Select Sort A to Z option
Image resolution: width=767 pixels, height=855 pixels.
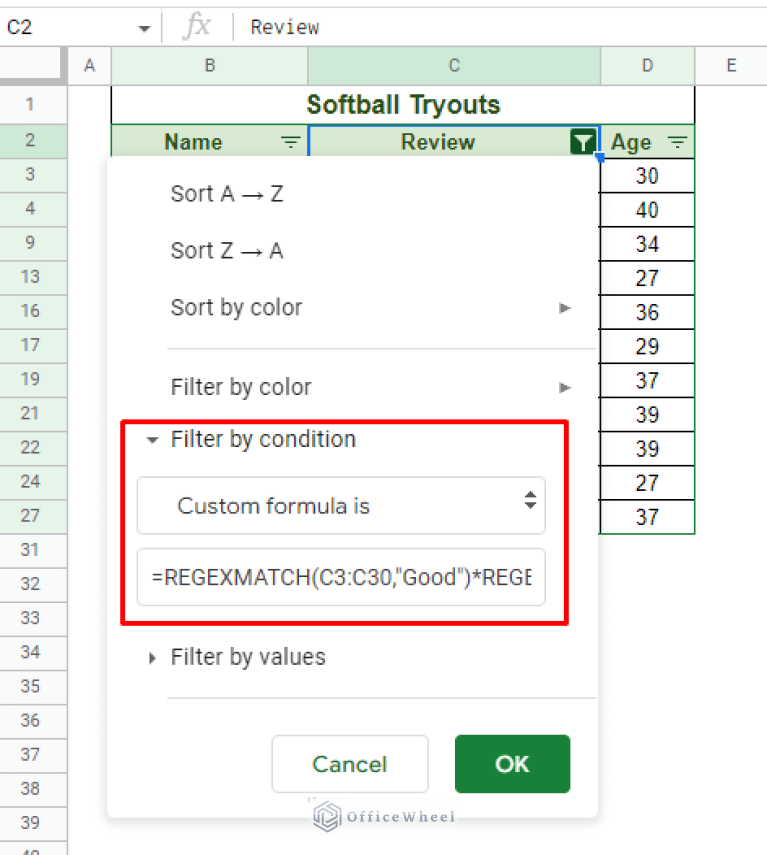227,195
